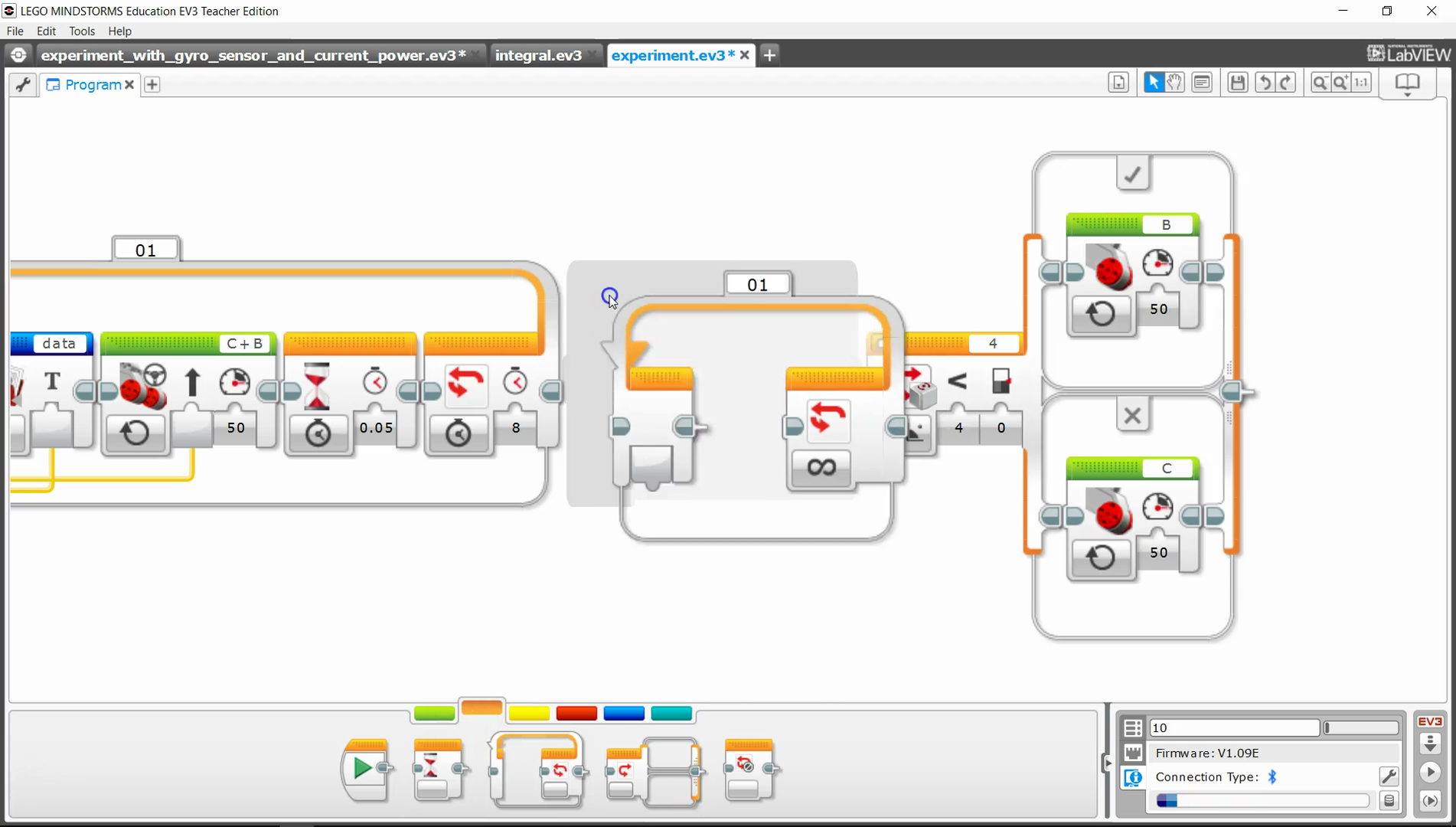Edit the value 10 in the input field
The height and width of the screenshot is (827, 1456).
click(x=1232, y=727)
